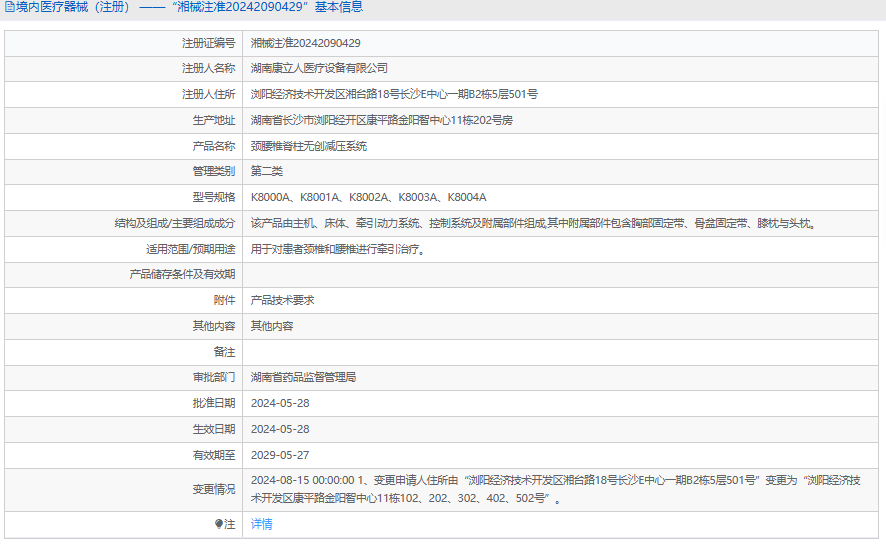Select structure description starting 该产品由主机
Image resolution: width=886 pixels, height=546 pixels.
[535, 223]
